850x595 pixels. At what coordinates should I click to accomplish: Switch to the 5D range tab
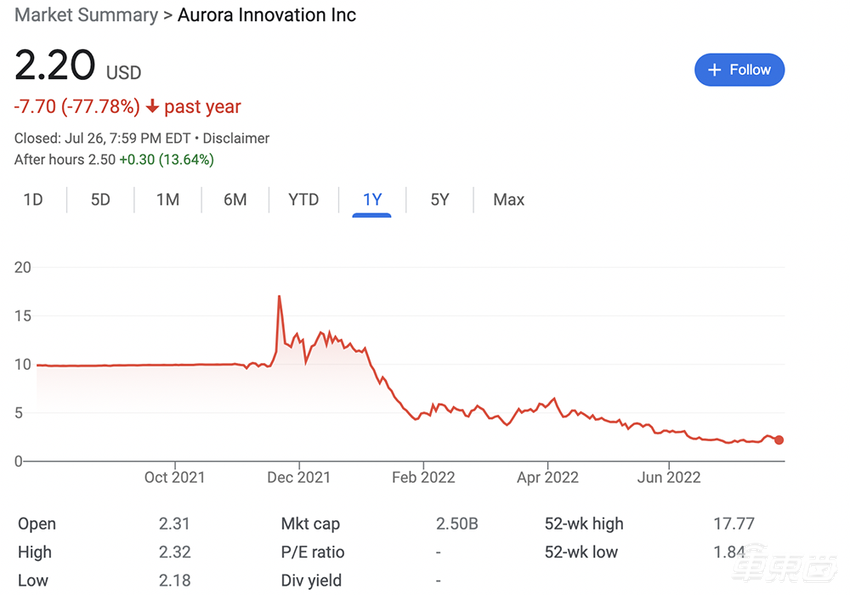coord(100,200)
